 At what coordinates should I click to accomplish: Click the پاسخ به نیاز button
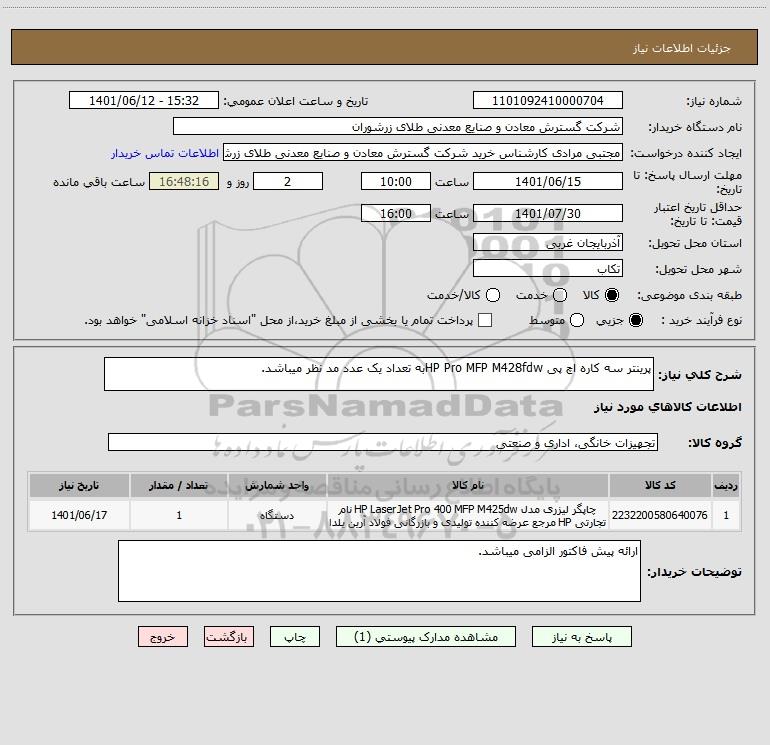coord(582,637)
